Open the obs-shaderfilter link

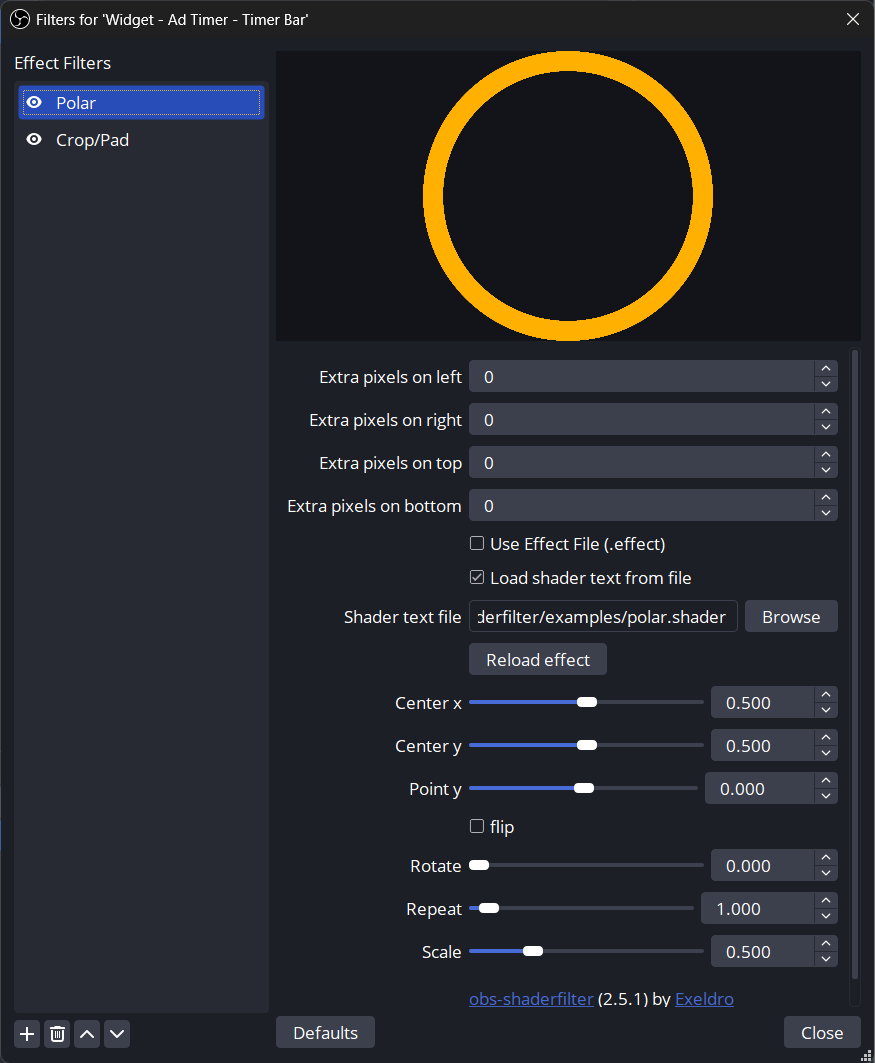531,999
